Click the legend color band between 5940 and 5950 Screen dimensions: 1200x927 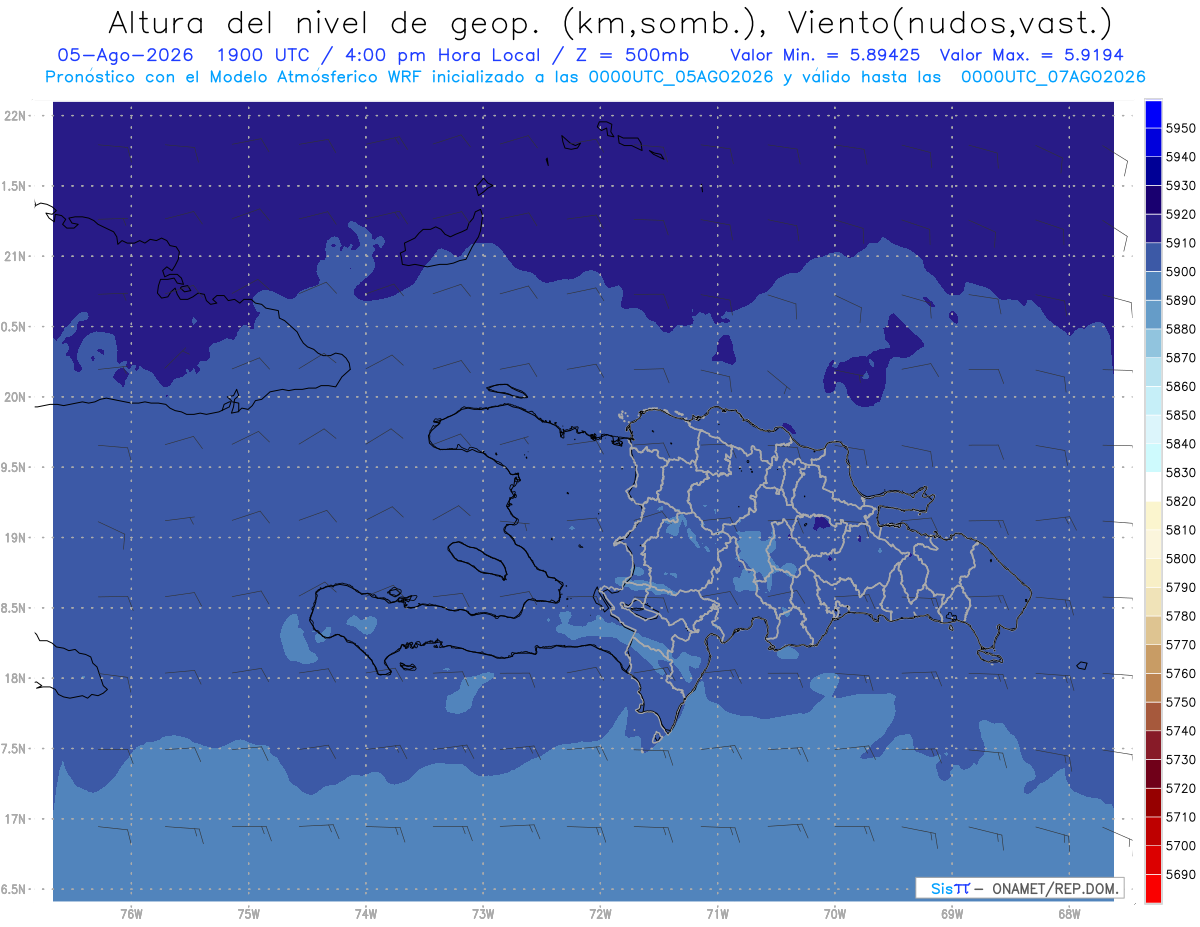coord(1152,142)
